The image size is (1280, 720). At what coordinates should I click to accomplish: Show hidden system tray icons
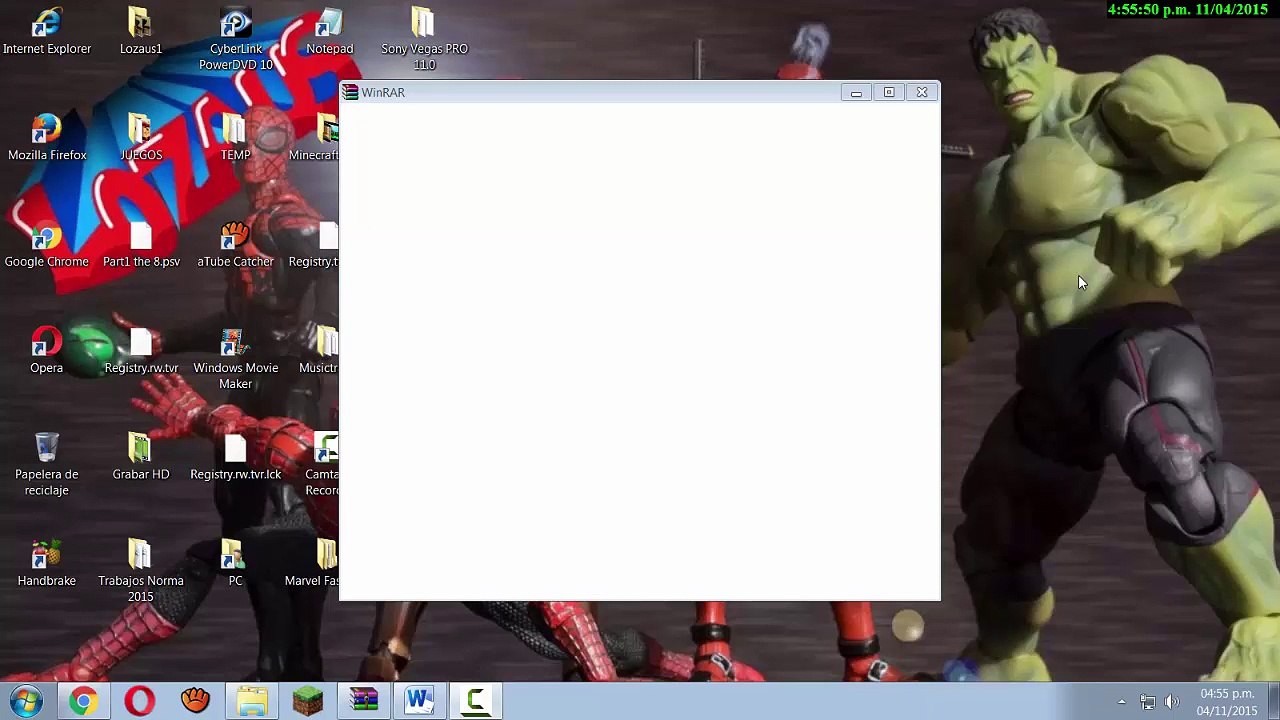(x=1121, y=702)
